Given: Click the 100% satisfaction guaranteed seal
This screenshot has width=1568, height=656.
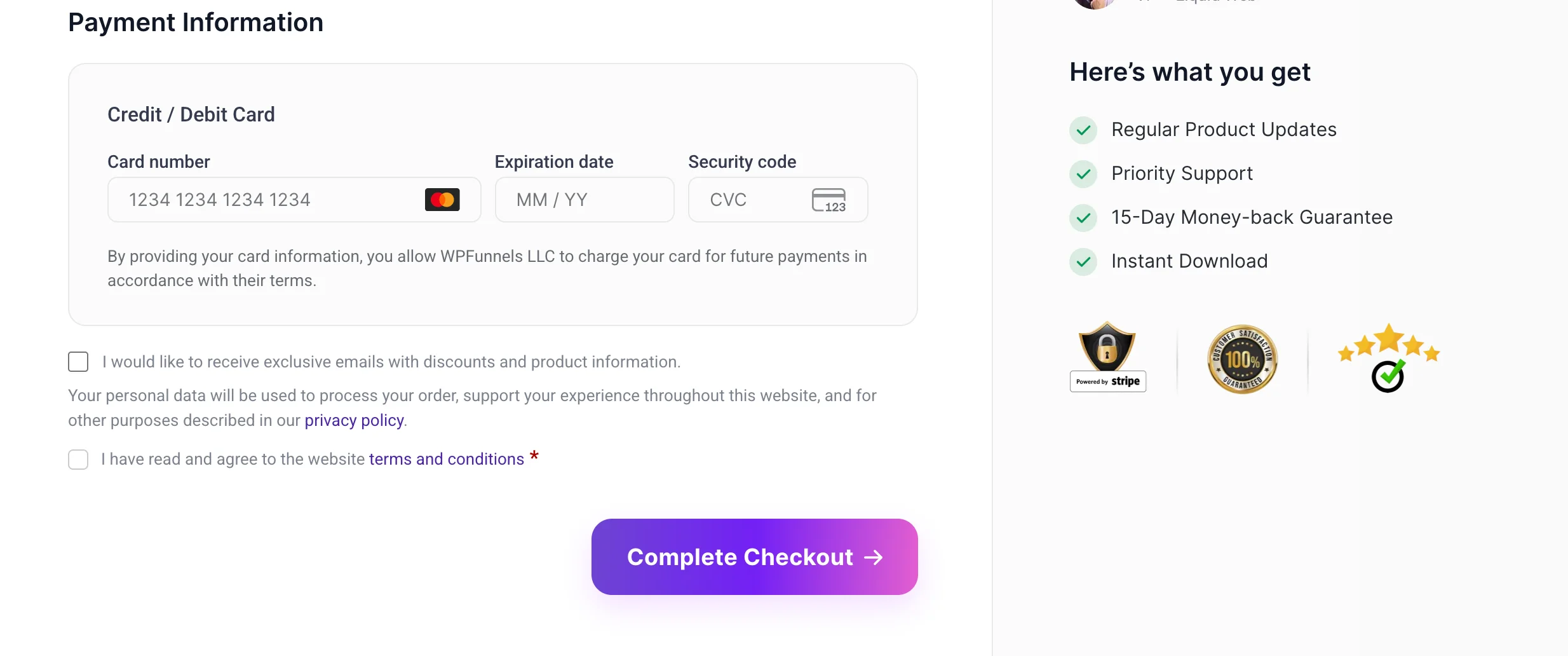Looking at the screenshot, I should point(1242,359).
